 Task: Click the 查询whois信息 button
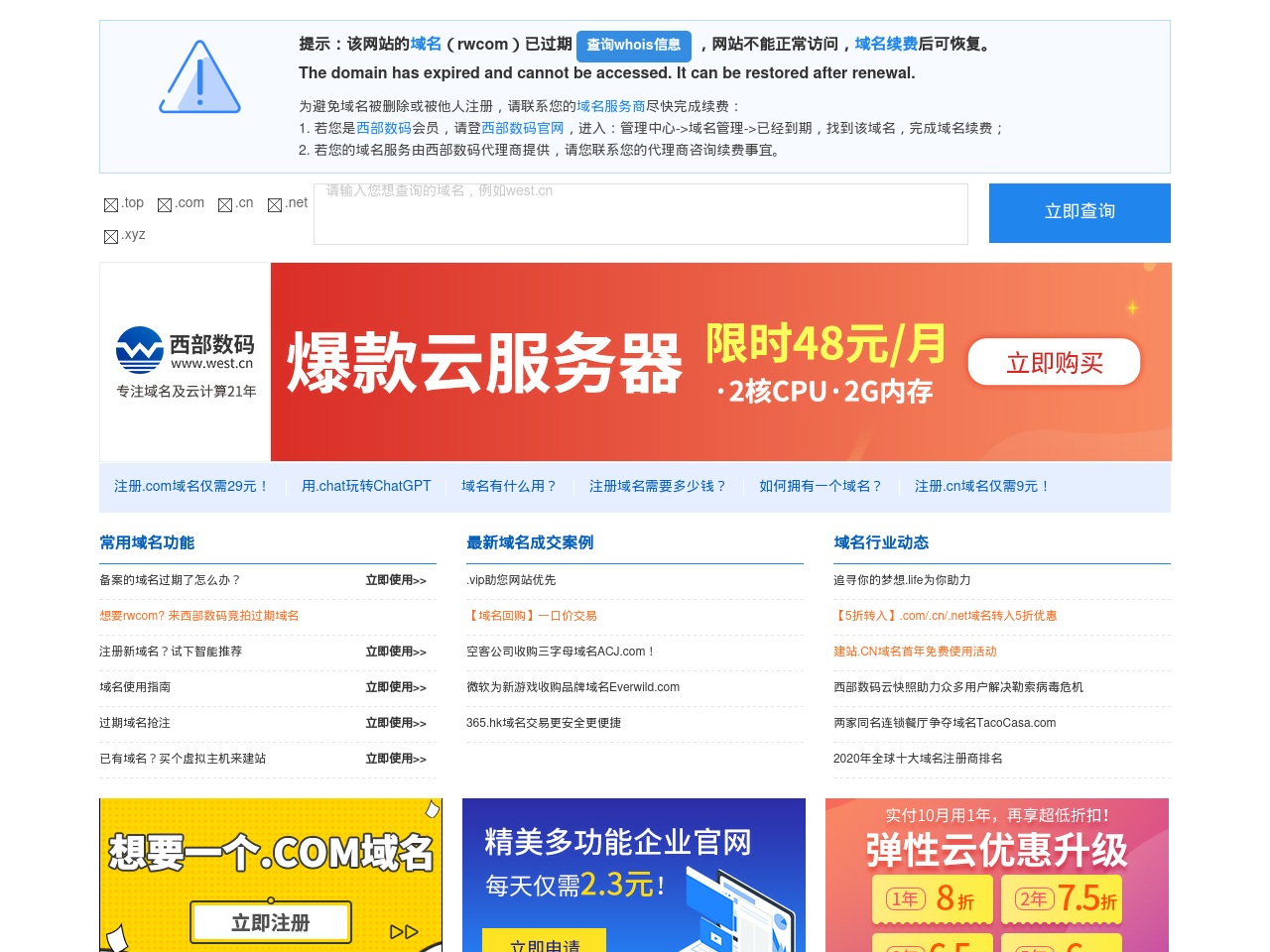coord(633,45)
